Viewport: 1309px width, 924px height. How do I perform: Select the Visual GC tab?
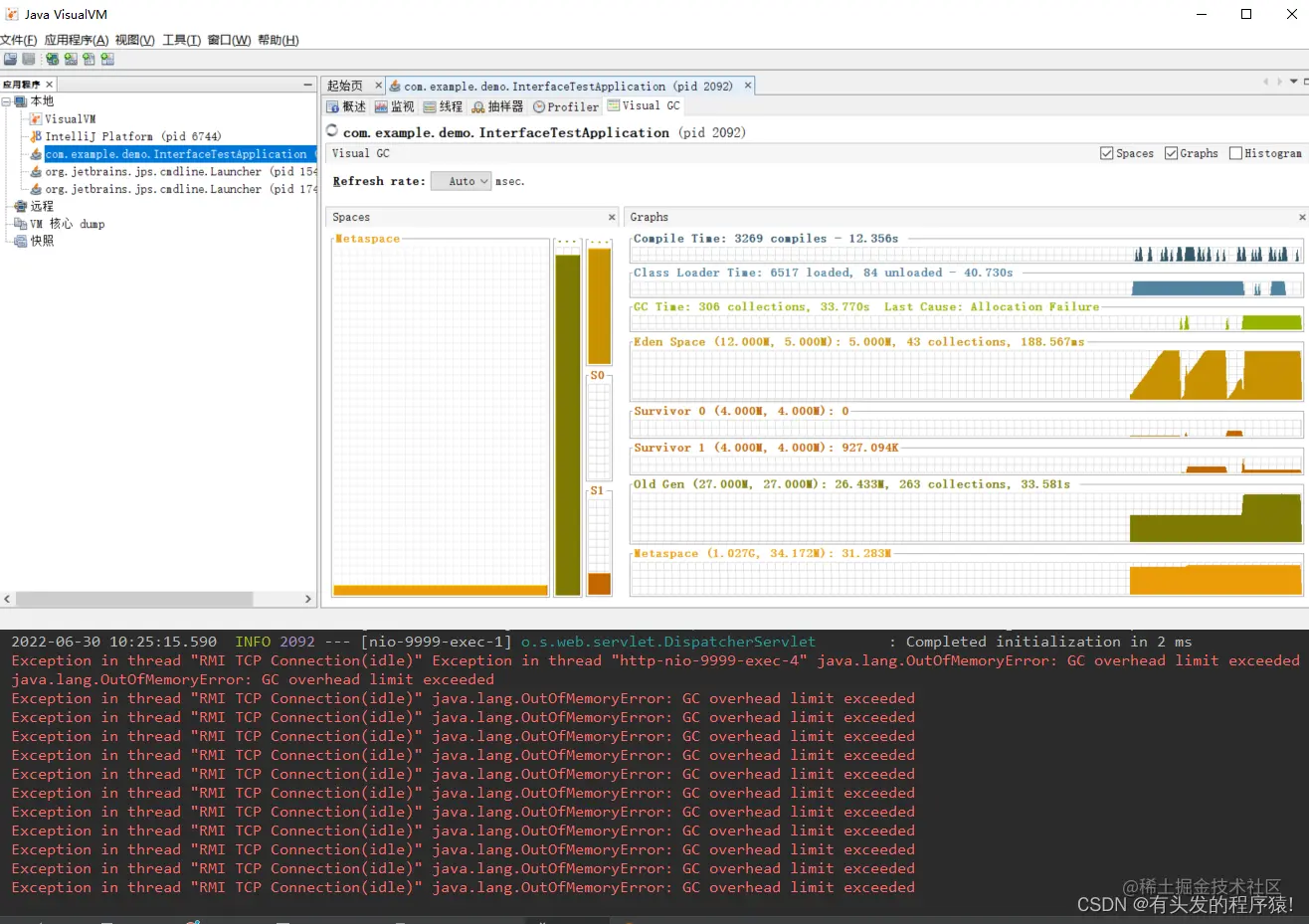644,105
